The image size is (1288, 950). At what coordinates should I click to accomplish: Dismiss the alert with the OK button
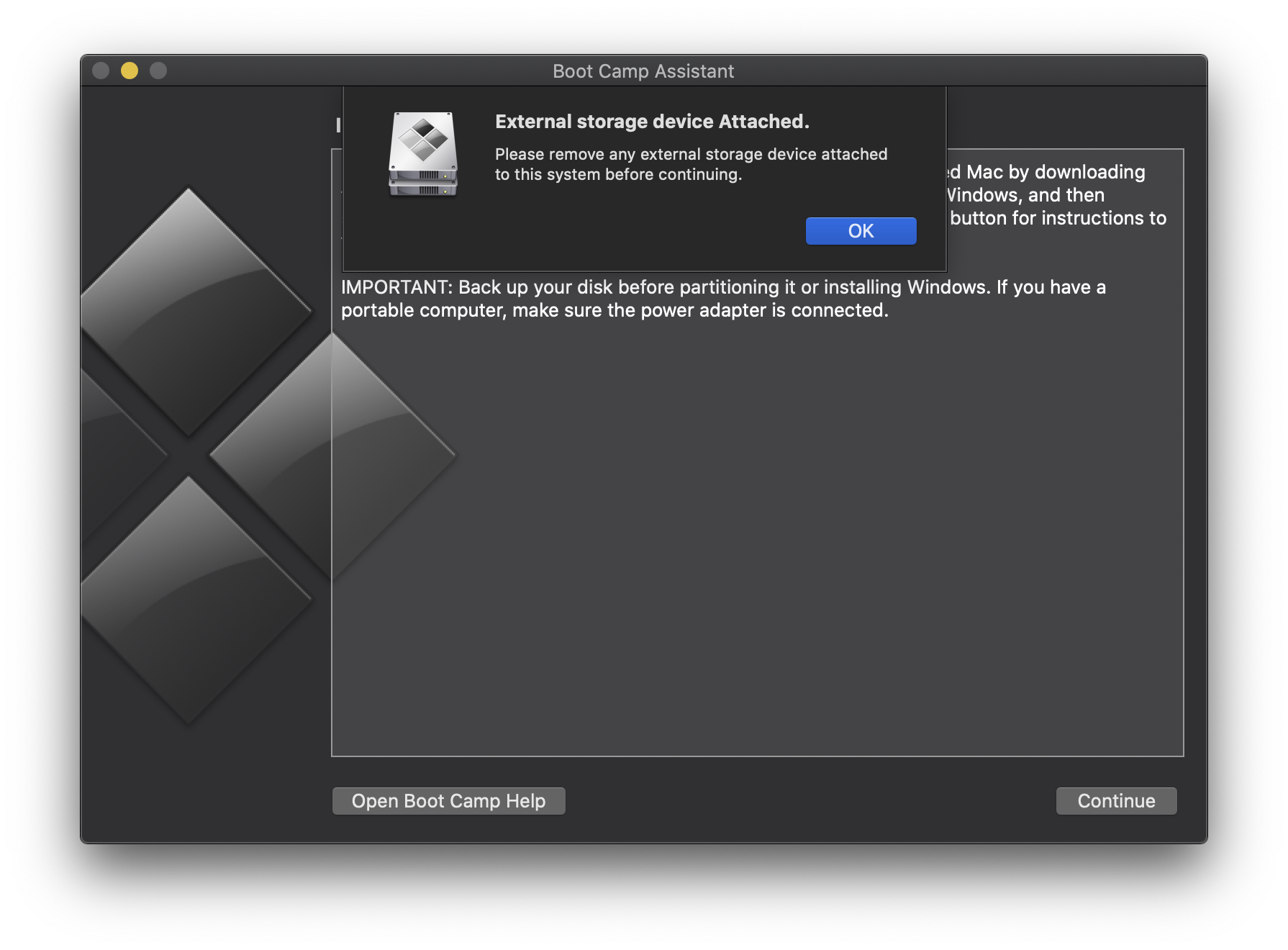coord(861,230)
